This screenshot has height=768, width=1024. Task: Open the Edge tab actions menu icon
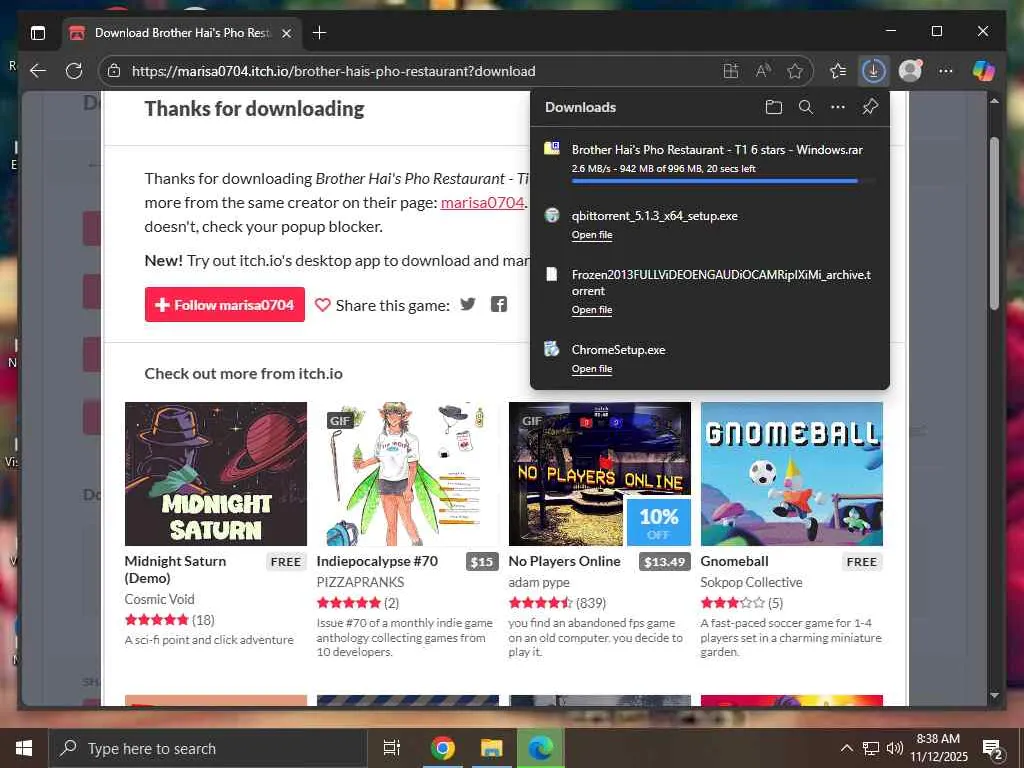[38, 33]
